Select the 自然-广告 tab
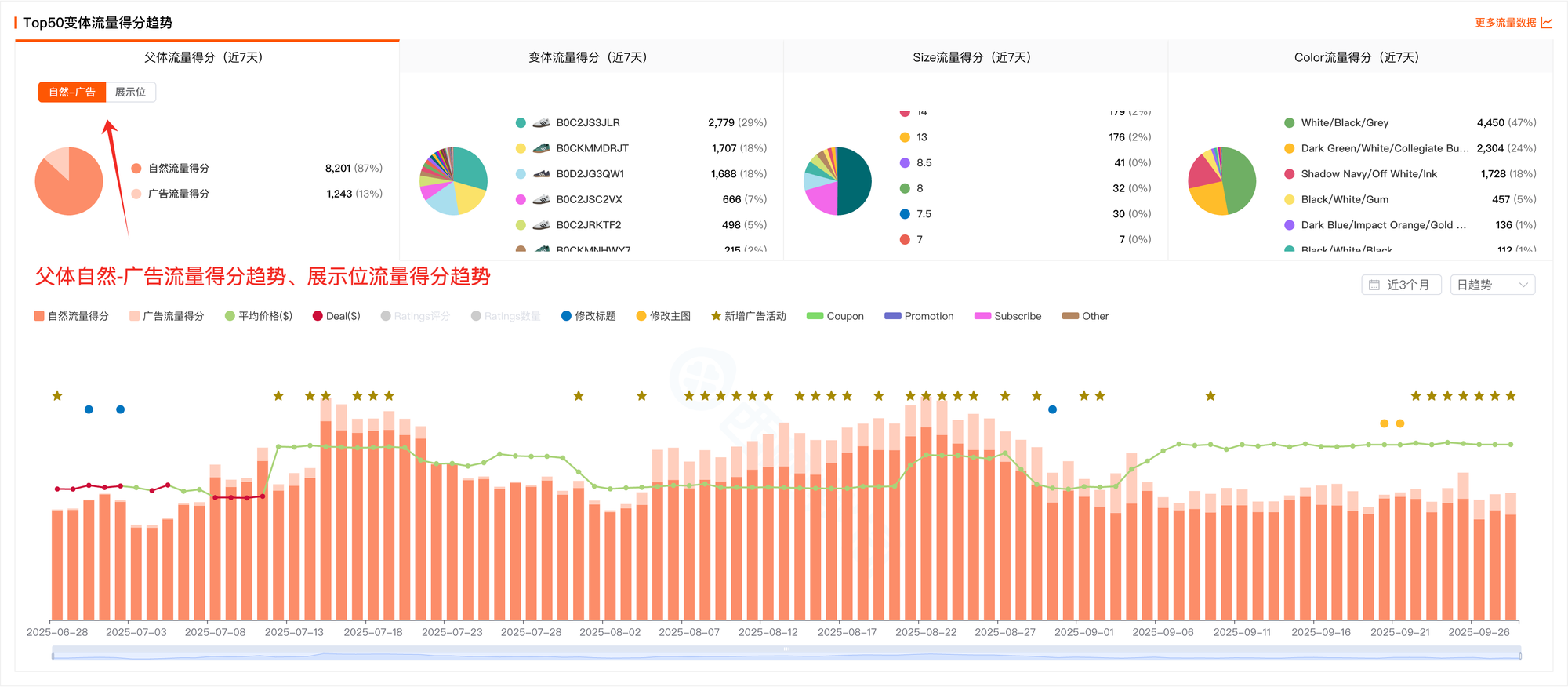 coord(72,93)
